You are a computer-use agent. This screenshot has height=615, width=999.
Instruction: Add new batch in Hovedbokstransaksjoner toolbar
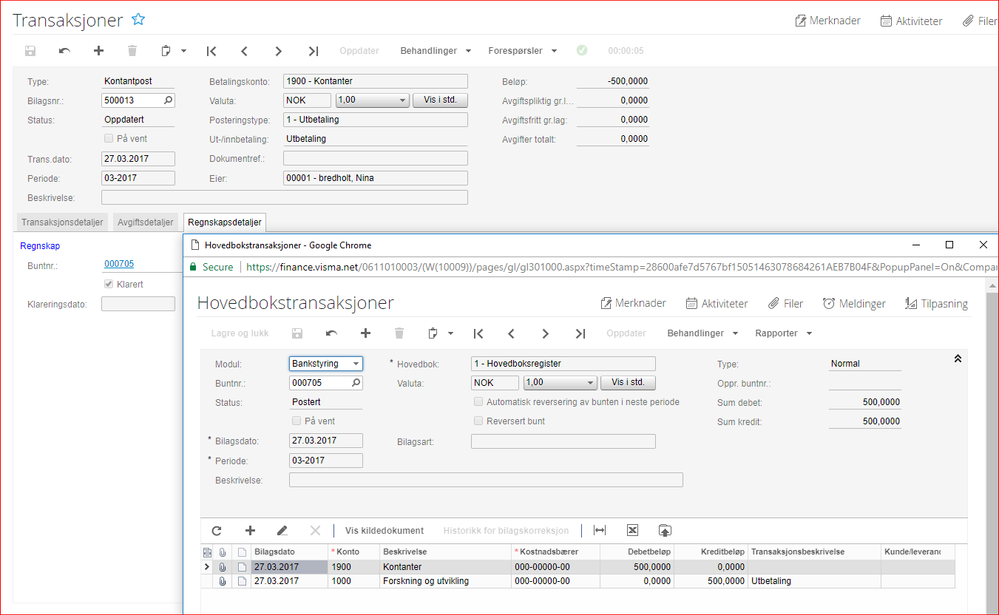click(365, 333)
